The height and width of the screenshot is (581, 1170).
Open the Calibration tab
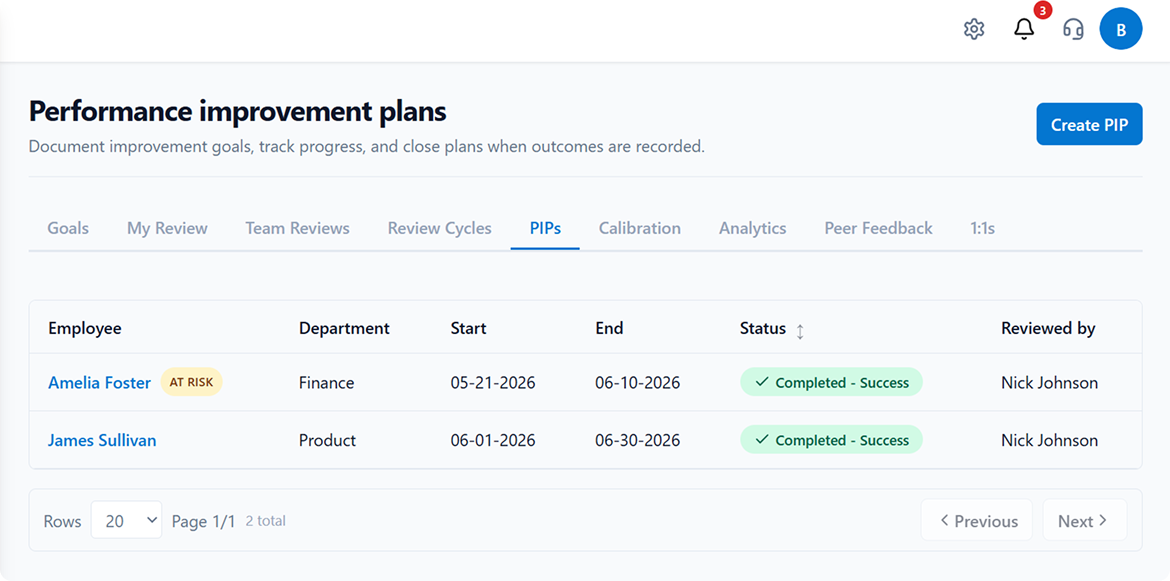click(x=639, y=228)
